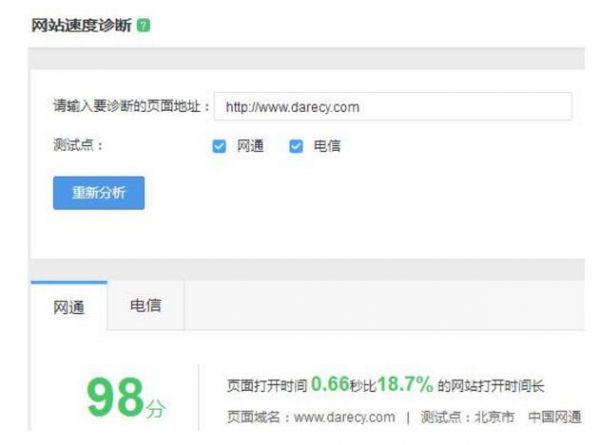Toggle the 电信 test point checkbox
This screenshot has height=445, width=600.
pos(296,146)
